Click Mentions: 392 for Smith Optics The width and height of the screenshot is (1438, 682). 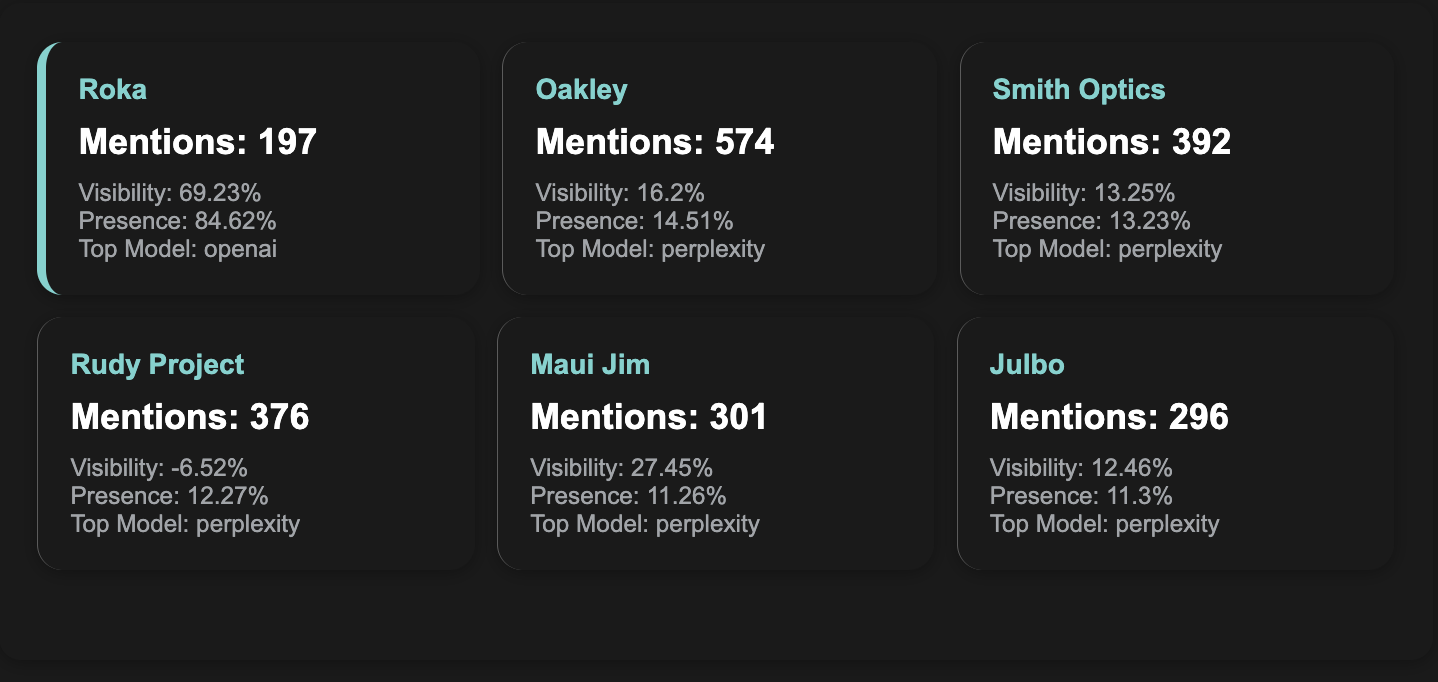(x=1112, y=142)
